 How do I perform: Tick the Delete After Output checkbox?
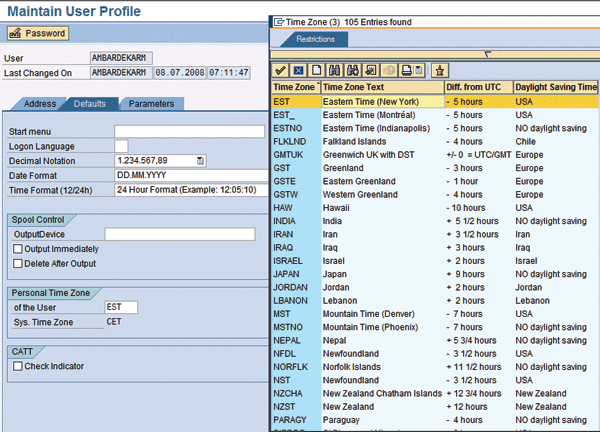pos(18,263)
